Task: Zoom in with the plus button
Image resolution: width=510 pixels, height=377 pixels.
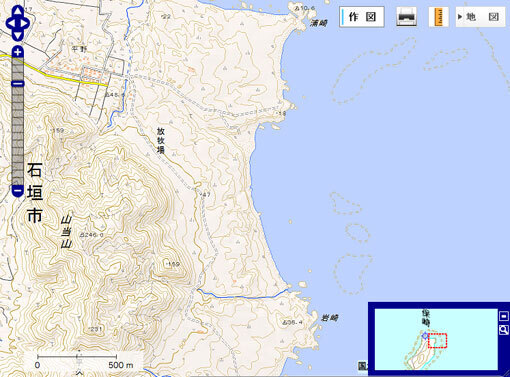Action: point(18,52)
